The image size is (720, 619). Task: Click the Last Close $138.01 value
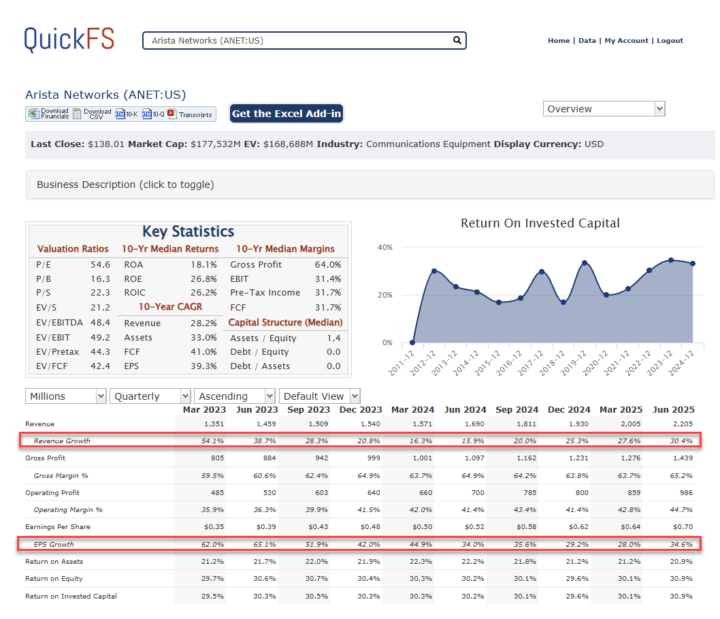click(x=106, y=144)
